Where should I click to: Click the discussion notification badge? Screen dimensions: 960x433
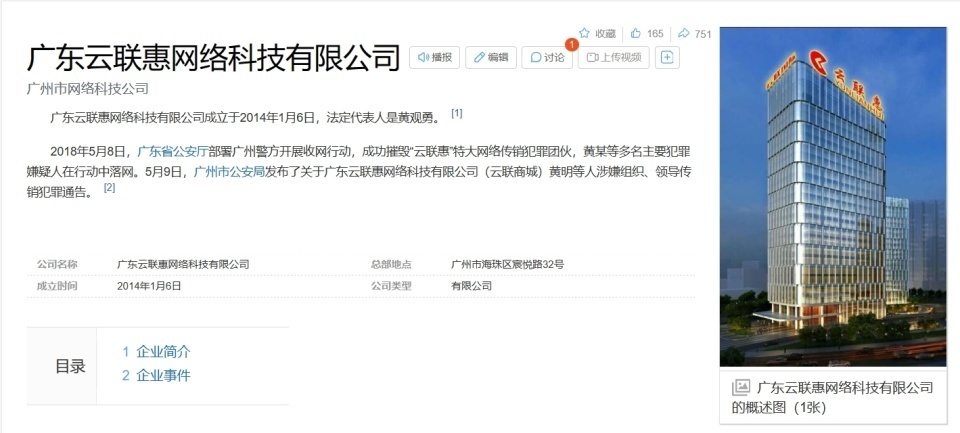pyautogui.click(x=571, y=45)
